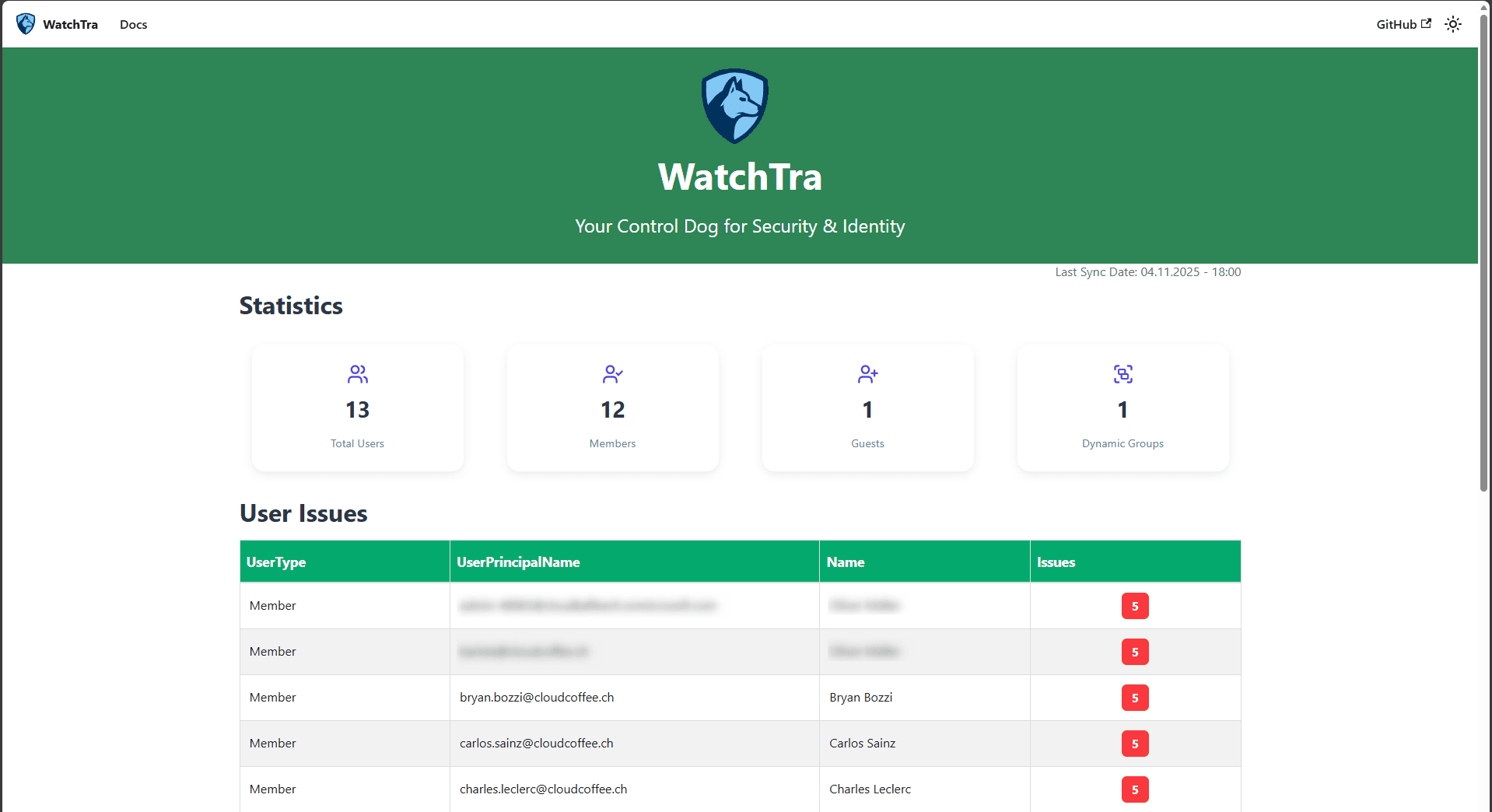
Task: Click the Dynamic Groups icon
Action: point(1123,374)
